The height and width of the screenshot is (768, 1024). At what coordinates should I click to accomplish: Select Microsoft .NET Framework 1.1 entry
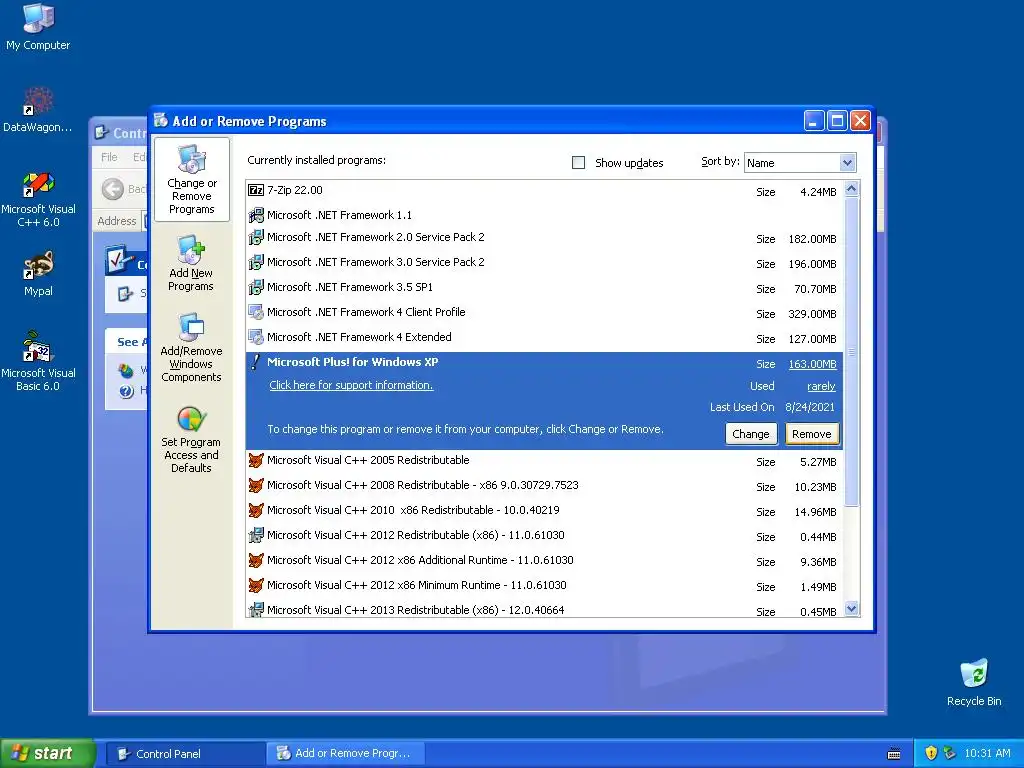[545, 215]
